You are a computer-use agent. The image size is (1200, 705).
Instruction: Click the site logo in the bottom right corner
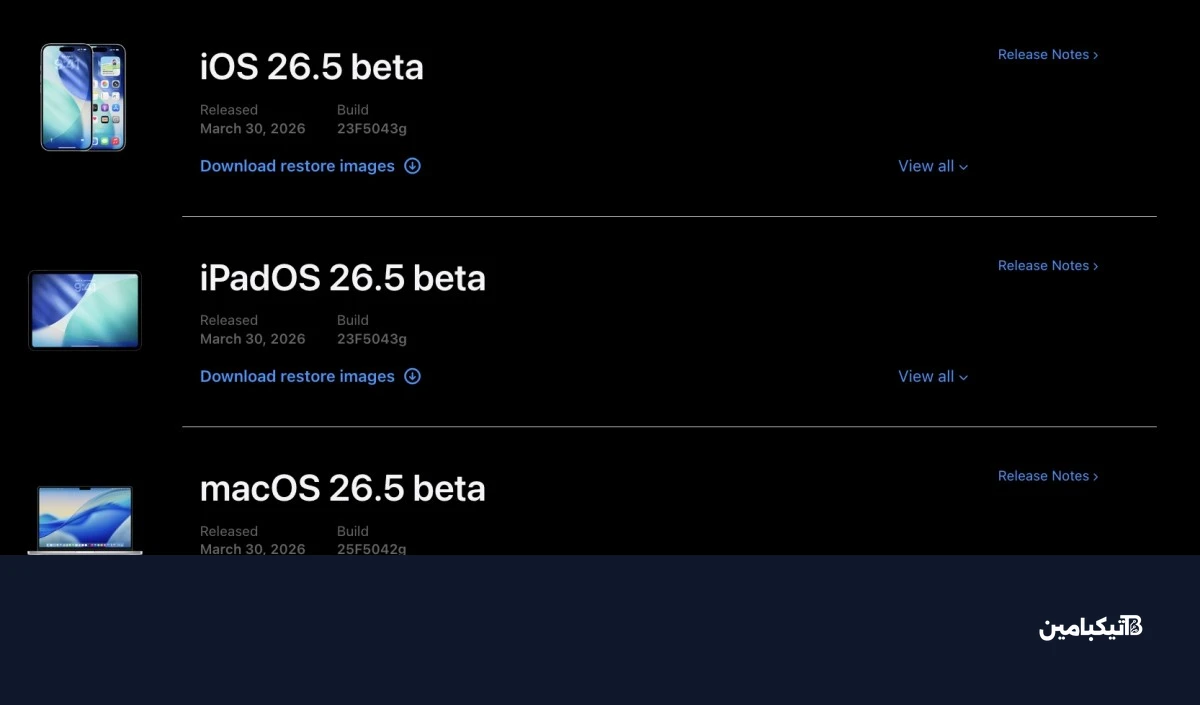tap(1090, 627)
